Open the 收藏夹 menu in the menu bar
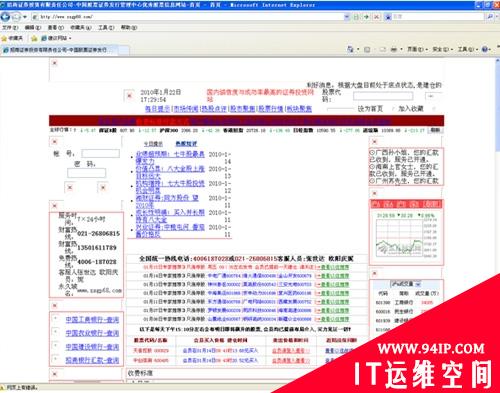 (x=80, y=28)
